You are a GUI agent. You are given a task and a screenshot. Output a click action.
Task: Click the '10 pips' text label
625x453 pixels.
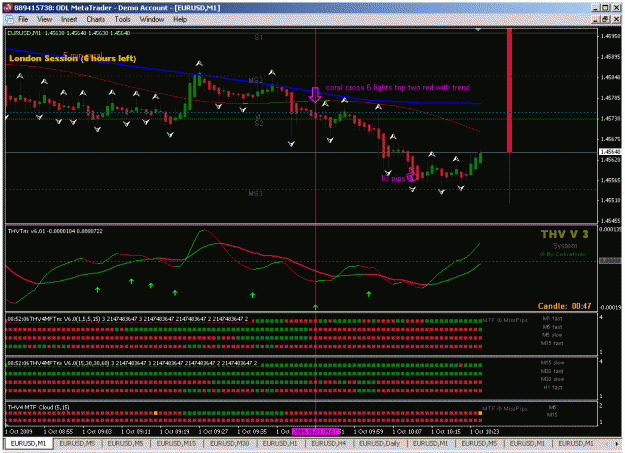pos(393,178)
